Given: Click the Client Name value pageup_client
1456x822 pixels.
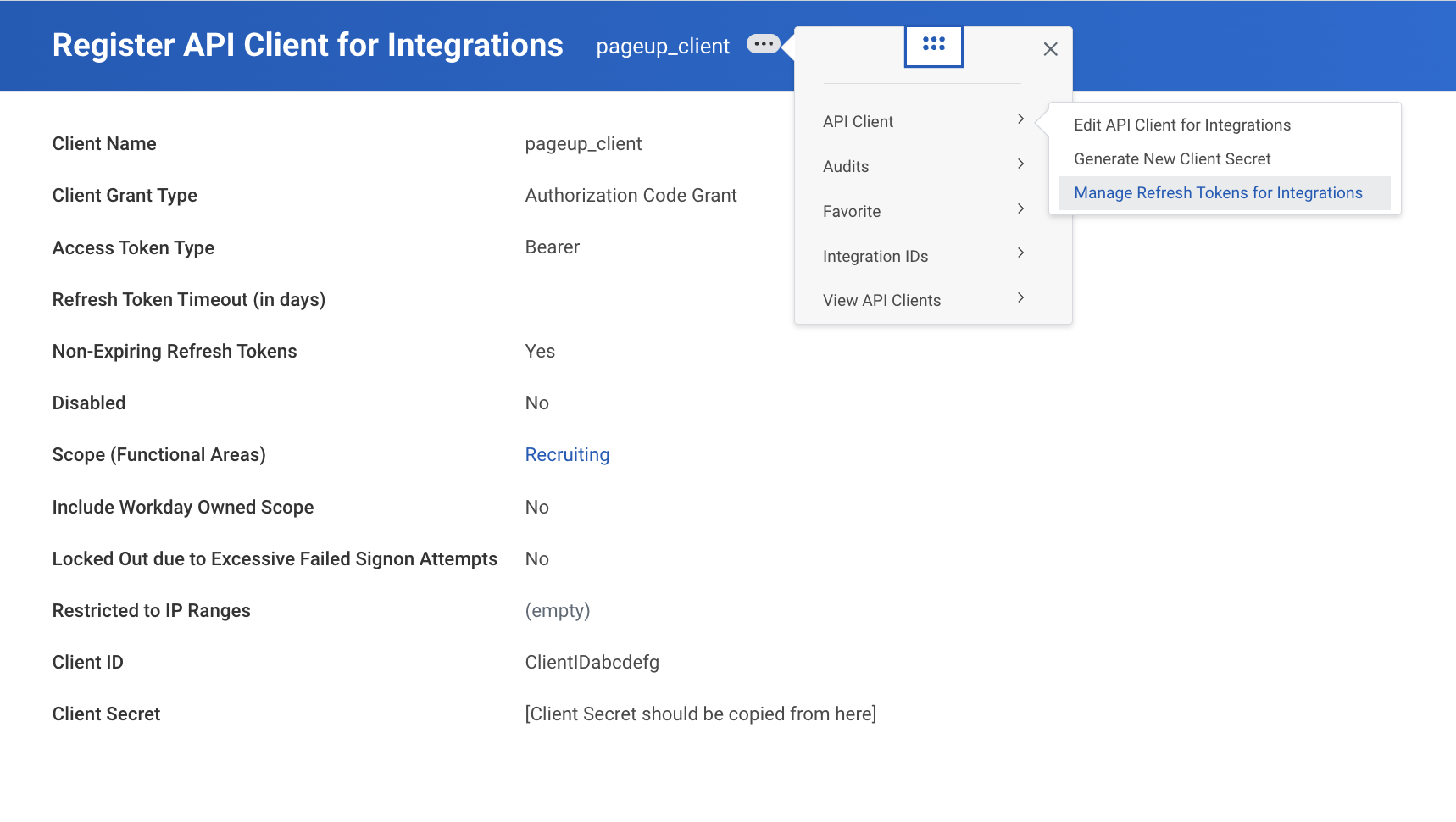Looking at the screenshot, I should 584,144.
